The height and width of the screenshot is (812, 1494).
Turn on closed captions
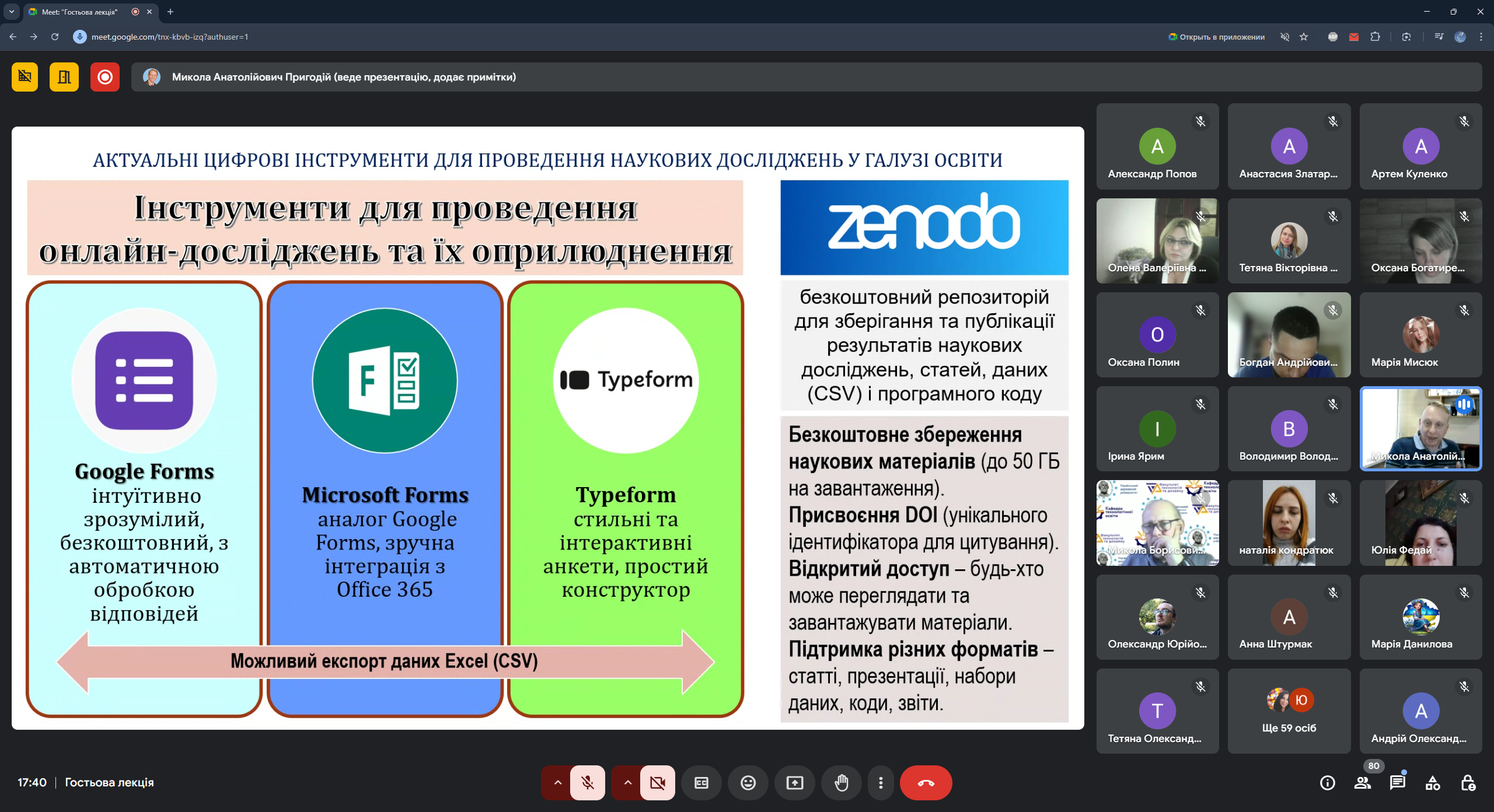(x=701, y=783)
